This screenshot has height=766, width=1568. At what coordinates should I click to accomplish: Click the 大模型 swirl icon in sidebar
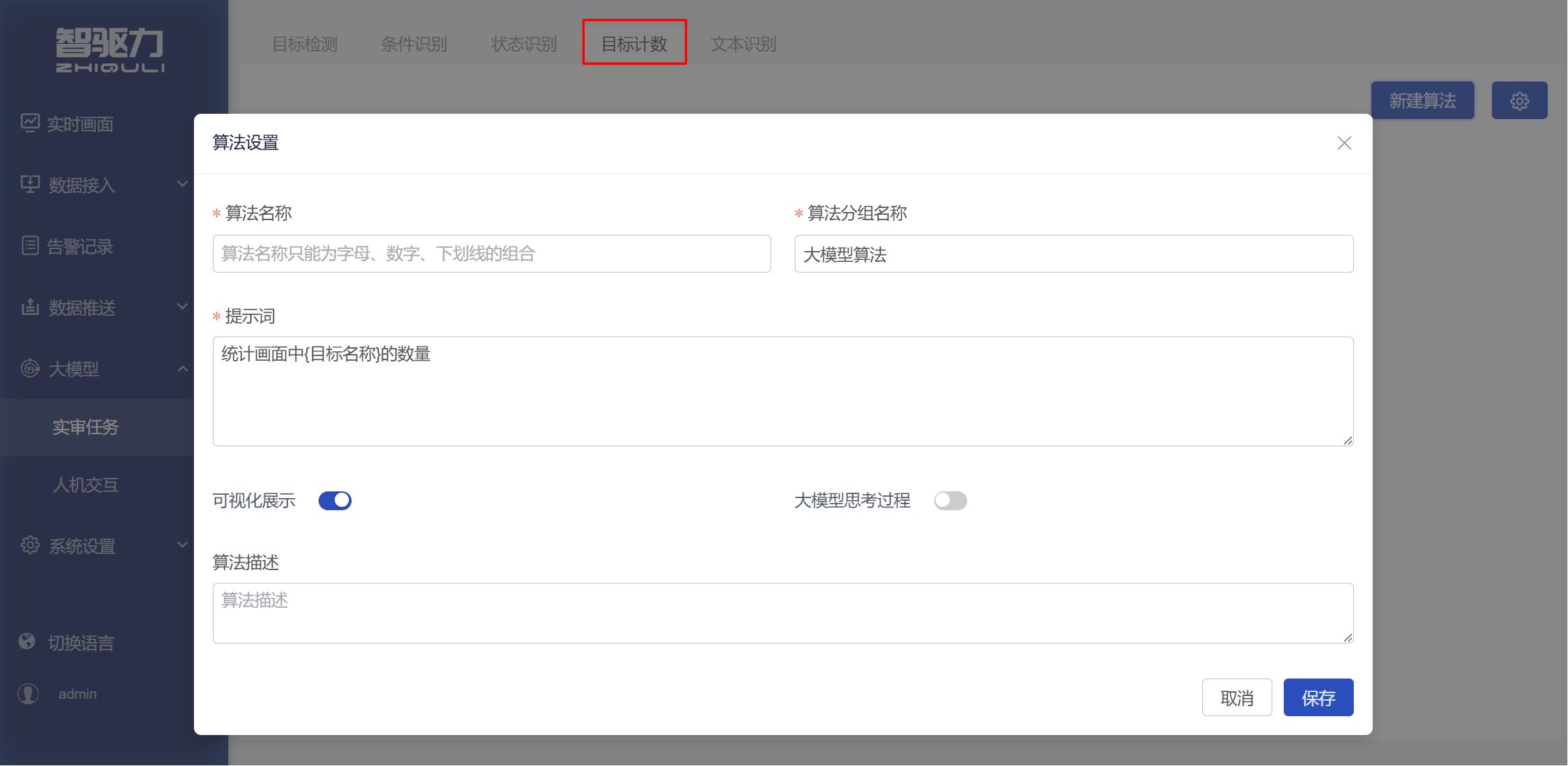tap(30, 368)
